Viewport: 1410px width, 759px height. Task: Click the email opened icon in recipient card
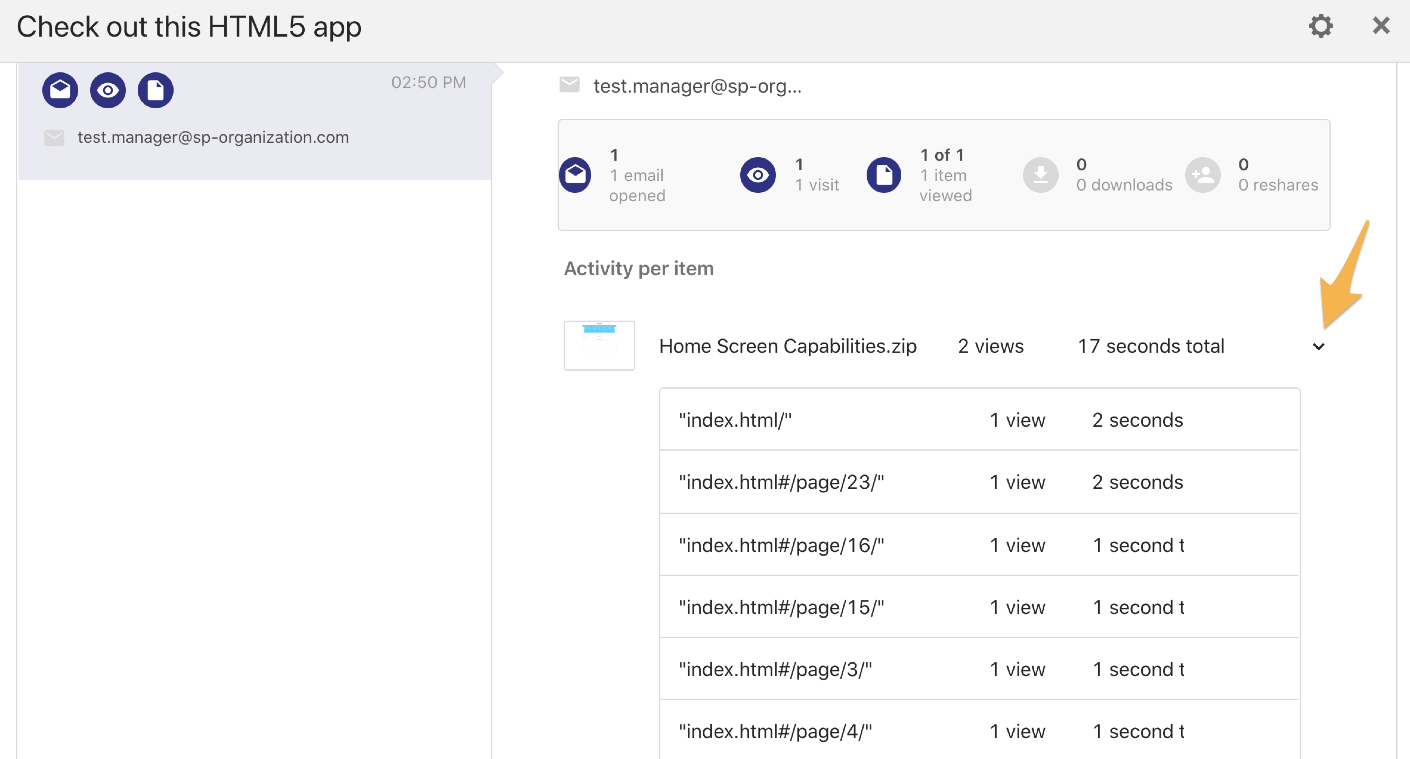point(60,90)
